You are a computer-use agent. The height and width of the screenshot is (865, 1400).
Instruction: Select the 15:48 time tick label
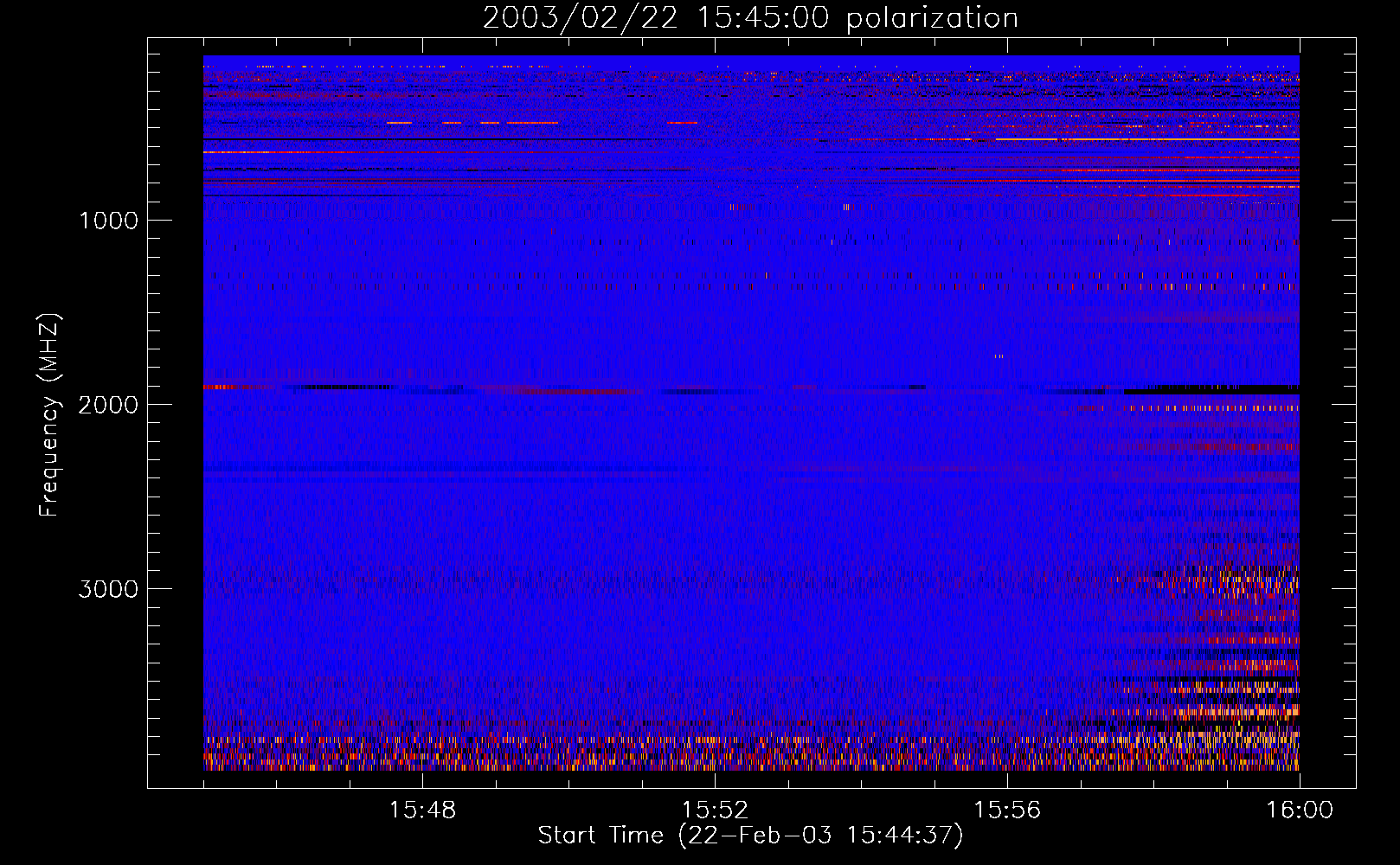(x=422, y=811)
